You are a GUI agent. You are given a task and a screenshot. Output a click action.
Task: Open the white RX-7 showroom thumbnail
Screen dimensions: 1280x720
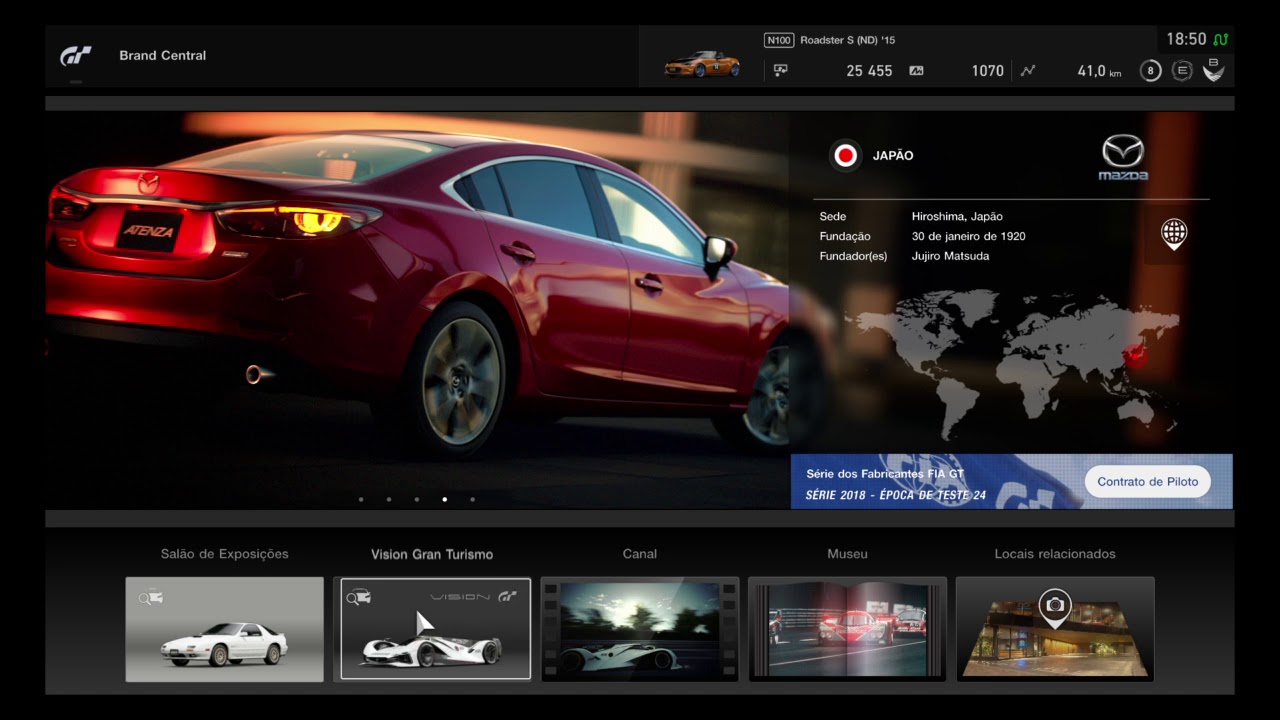[225, 629]
